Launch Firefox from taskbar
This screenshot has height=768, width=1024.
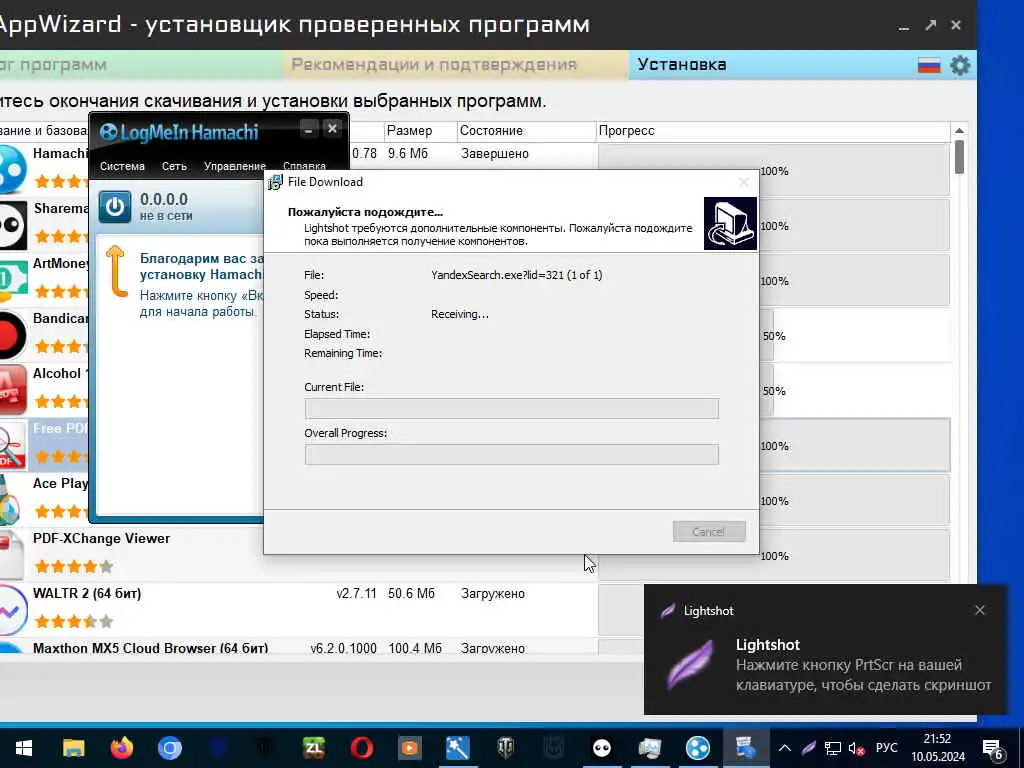pyautogui.click(x=121, y=748)
